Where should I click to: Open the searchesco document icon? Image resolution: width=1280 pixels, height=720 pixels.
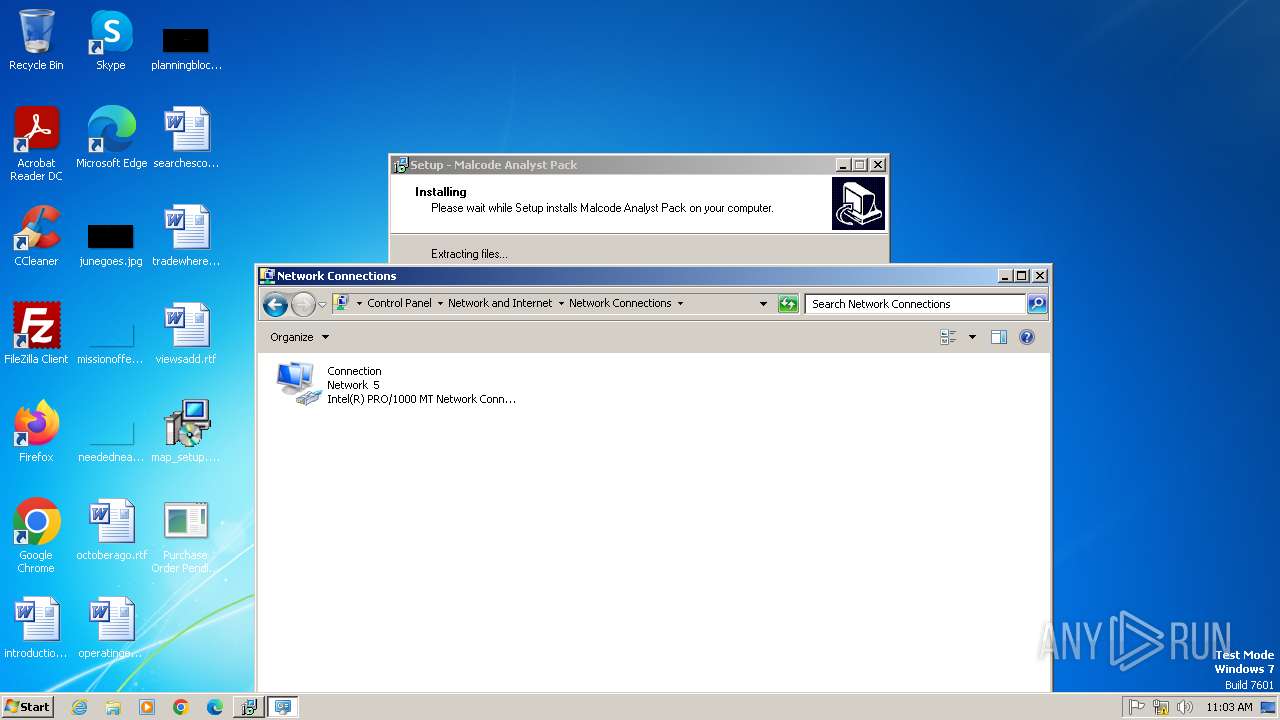(x=186, y=138)
